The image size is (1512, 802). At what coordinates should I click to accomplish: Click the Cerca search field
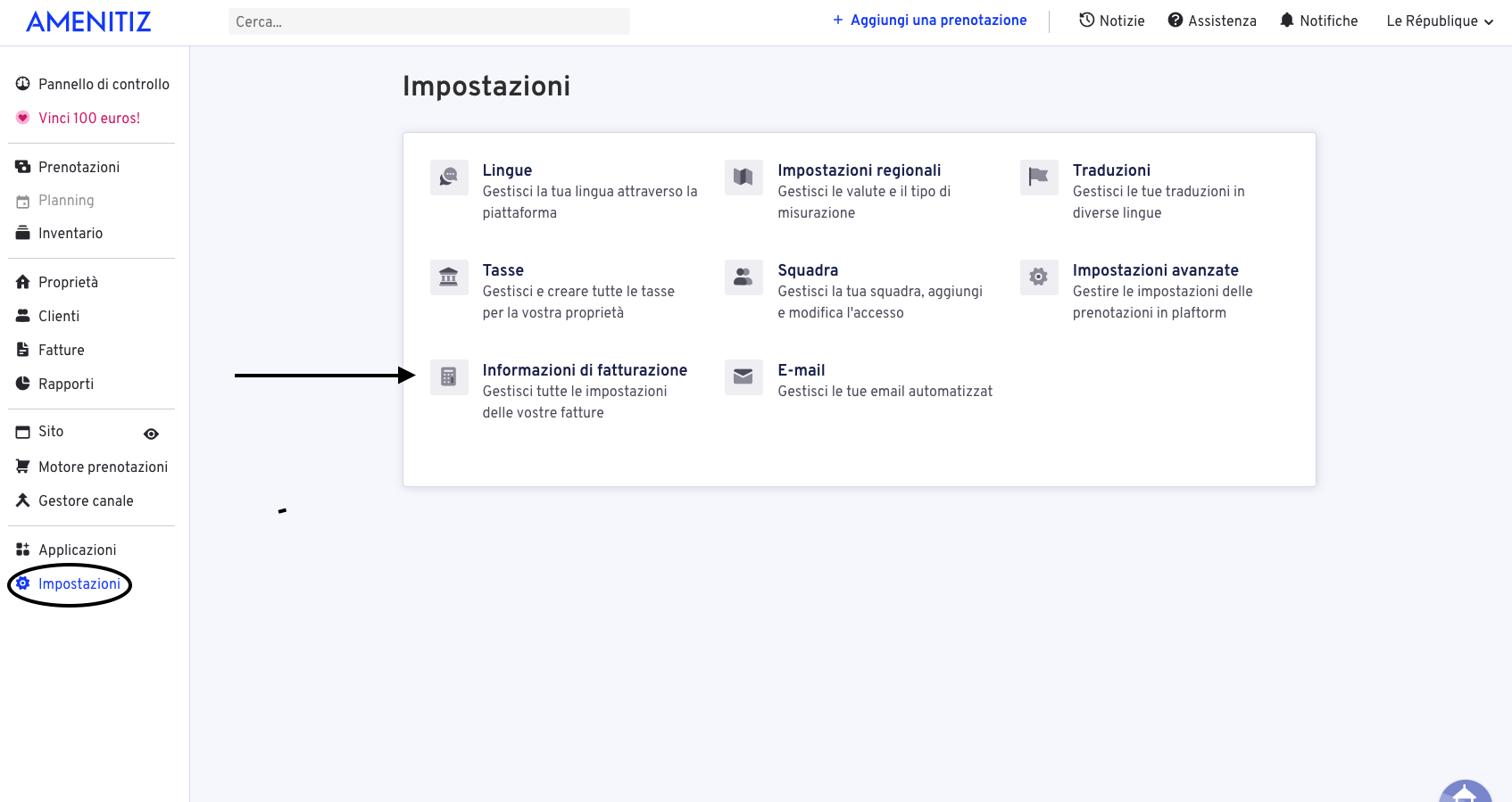pos(428,21)
